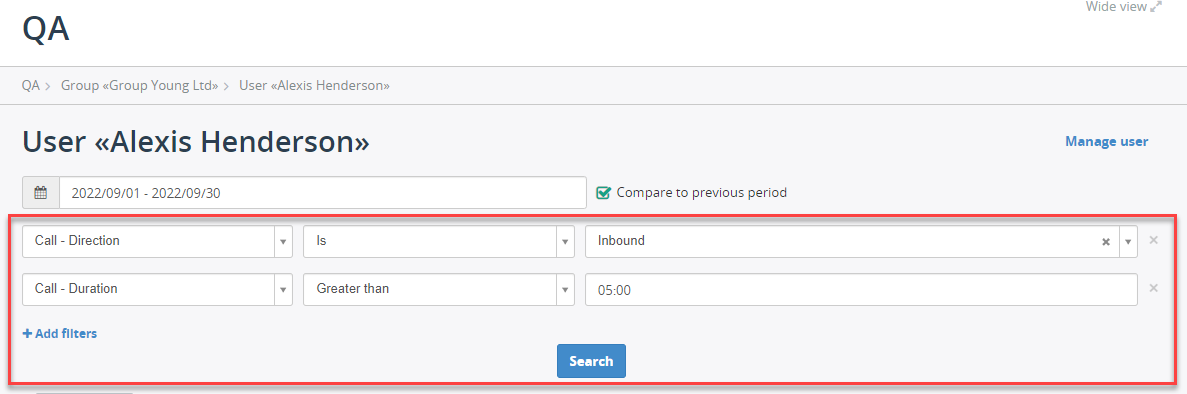Click the date range field 2022/09/01 - 2022/09/30

tap(323, 192)
